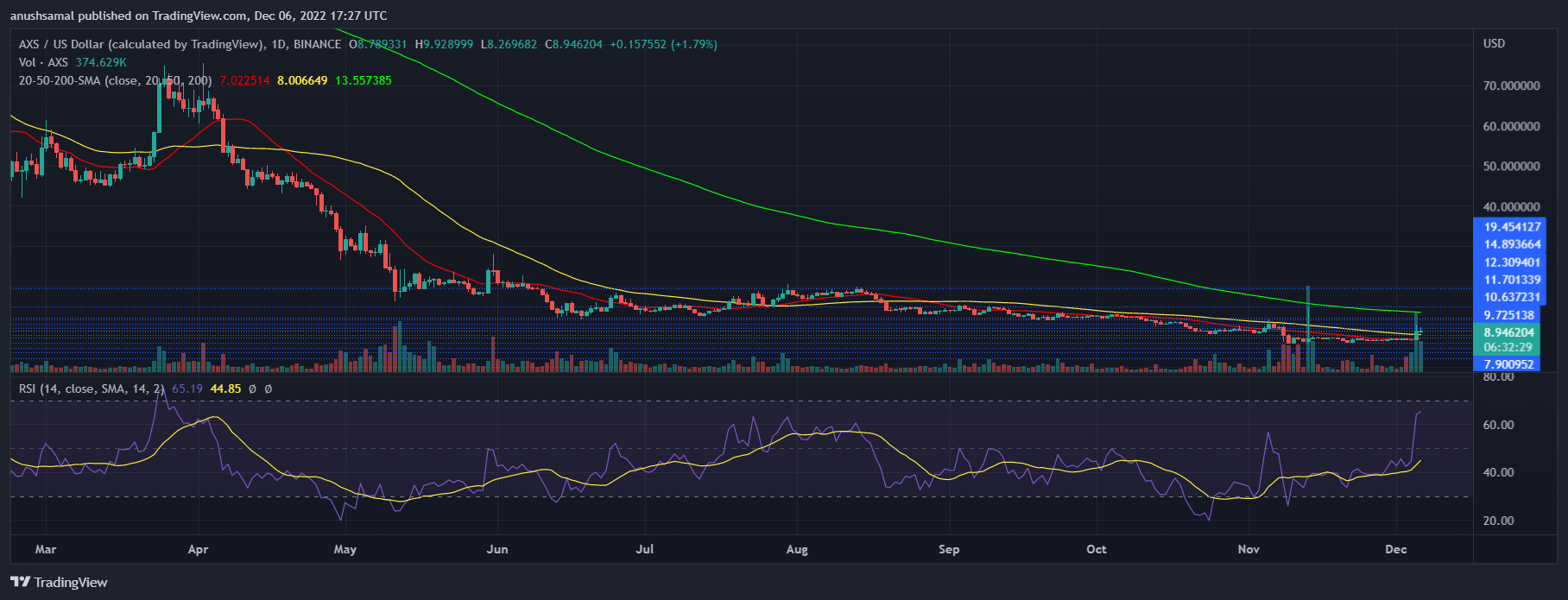Click the red 20-SMA value 7.022514
1568x600 pixels.
click(x=244, y=80)
